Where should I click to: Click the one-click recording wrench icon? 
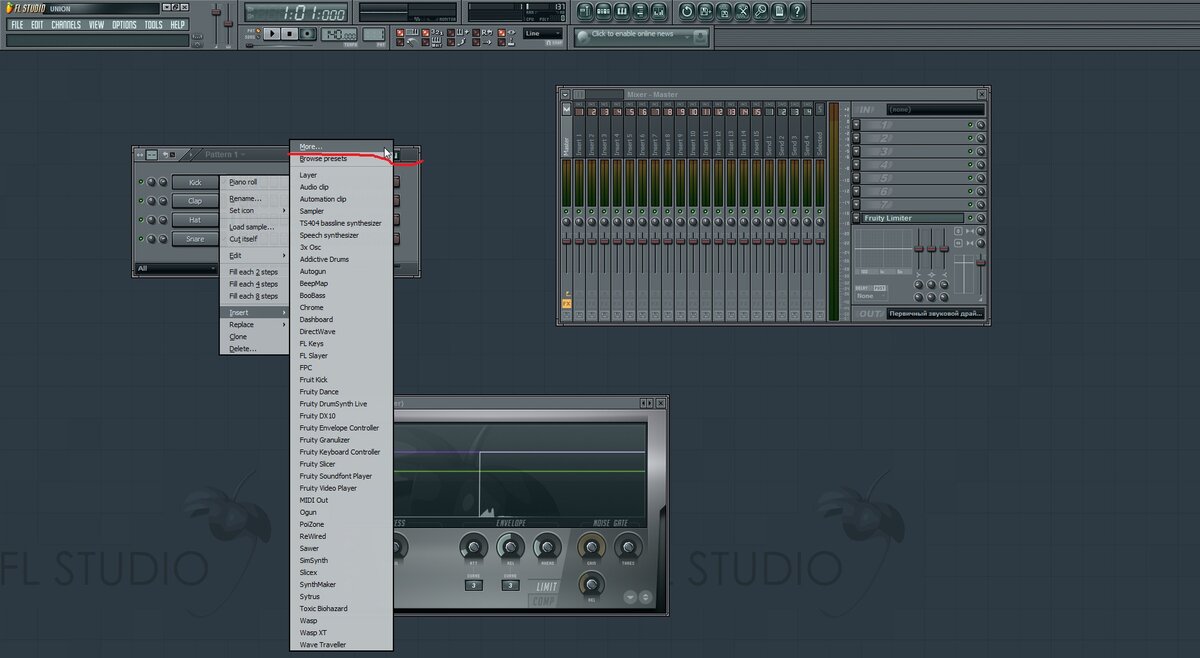coord(760,11)
